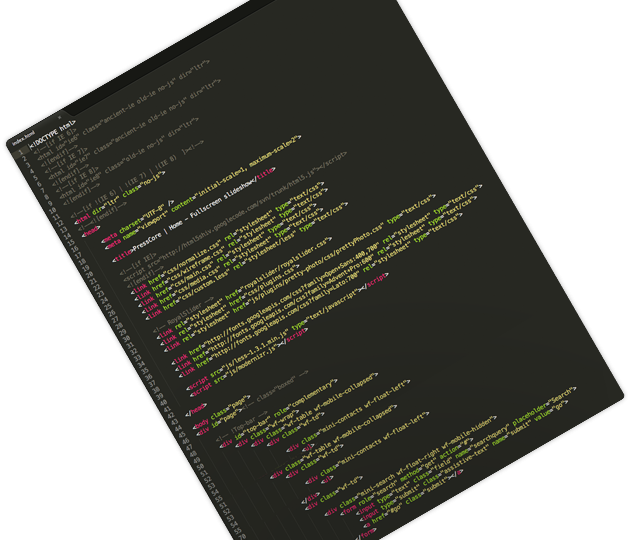The height and width of the screenshot is (540, 630).
Task: Click the body class="page" line
Action: tap(222, 413)
